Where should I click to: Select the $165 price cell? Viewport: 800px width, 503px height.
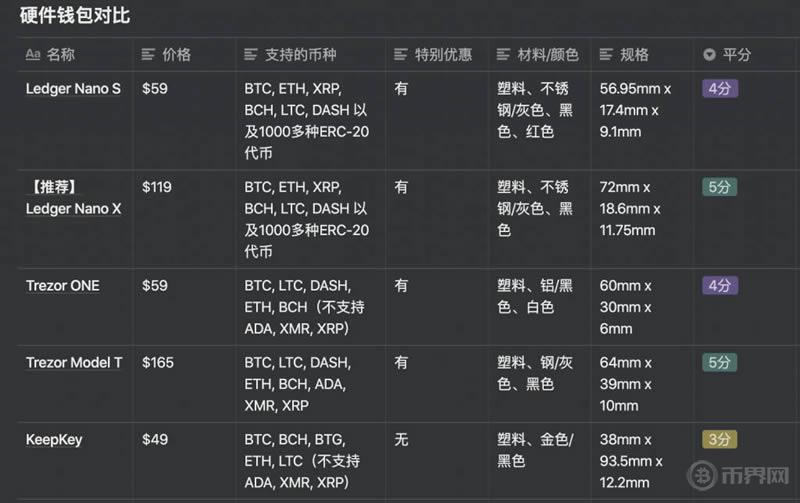pyautogui.click(x=158, y=363)
